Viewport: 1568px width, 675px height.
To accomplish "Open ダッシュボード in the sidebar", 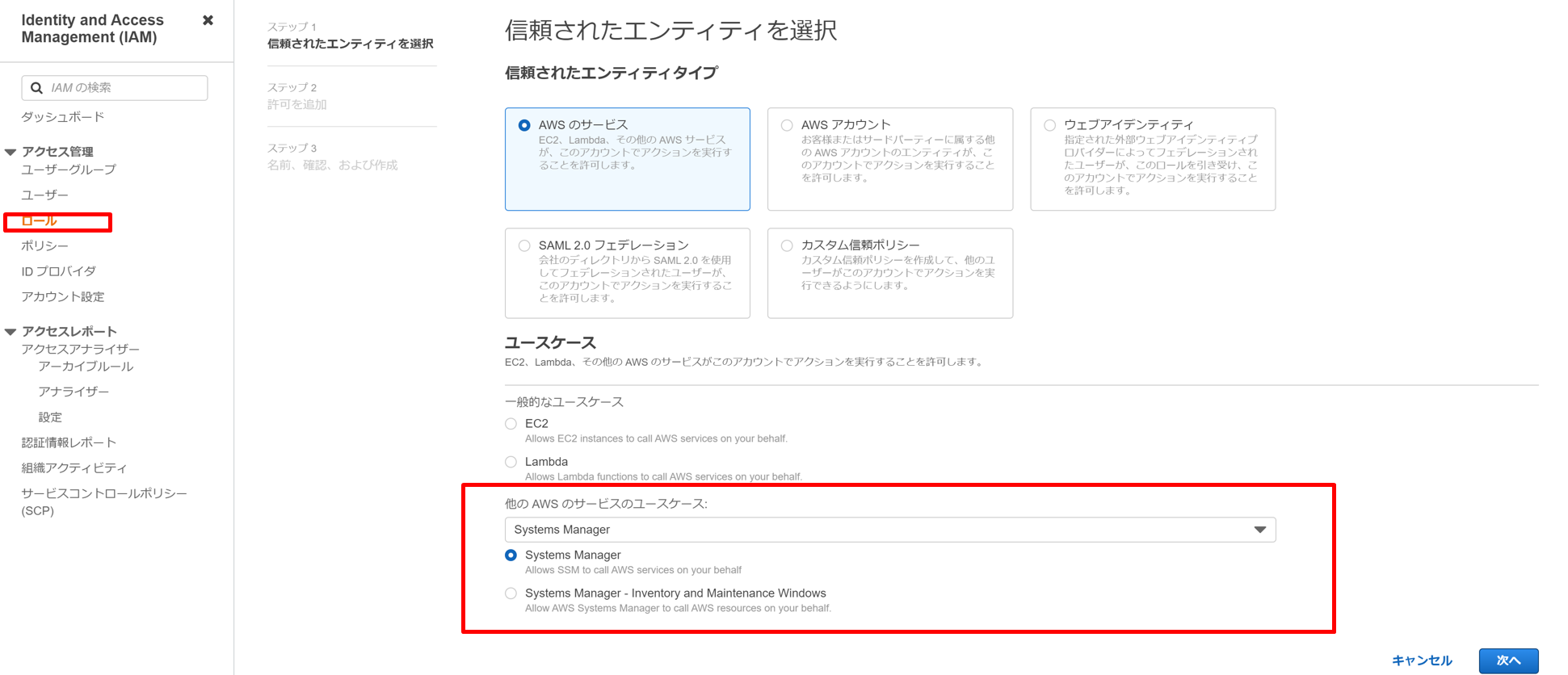I will pos(63,117).
